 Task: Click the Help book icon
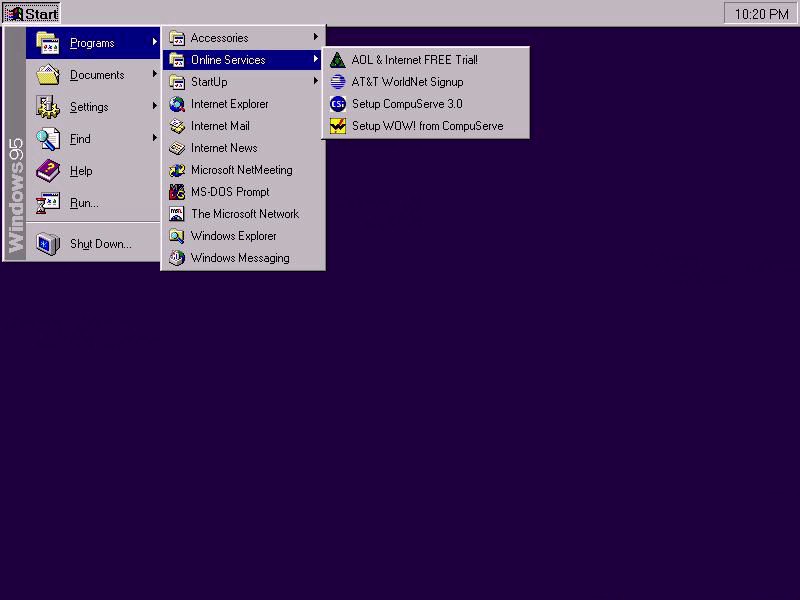point(48,171)
